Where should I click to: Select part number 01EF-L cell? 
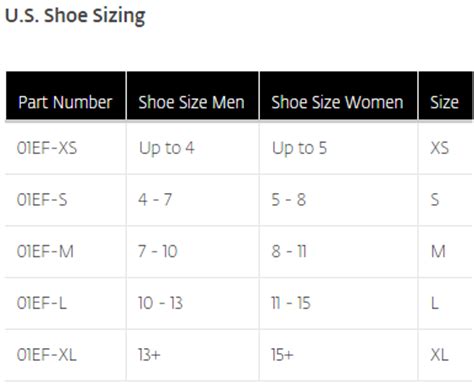coord(66,303)
